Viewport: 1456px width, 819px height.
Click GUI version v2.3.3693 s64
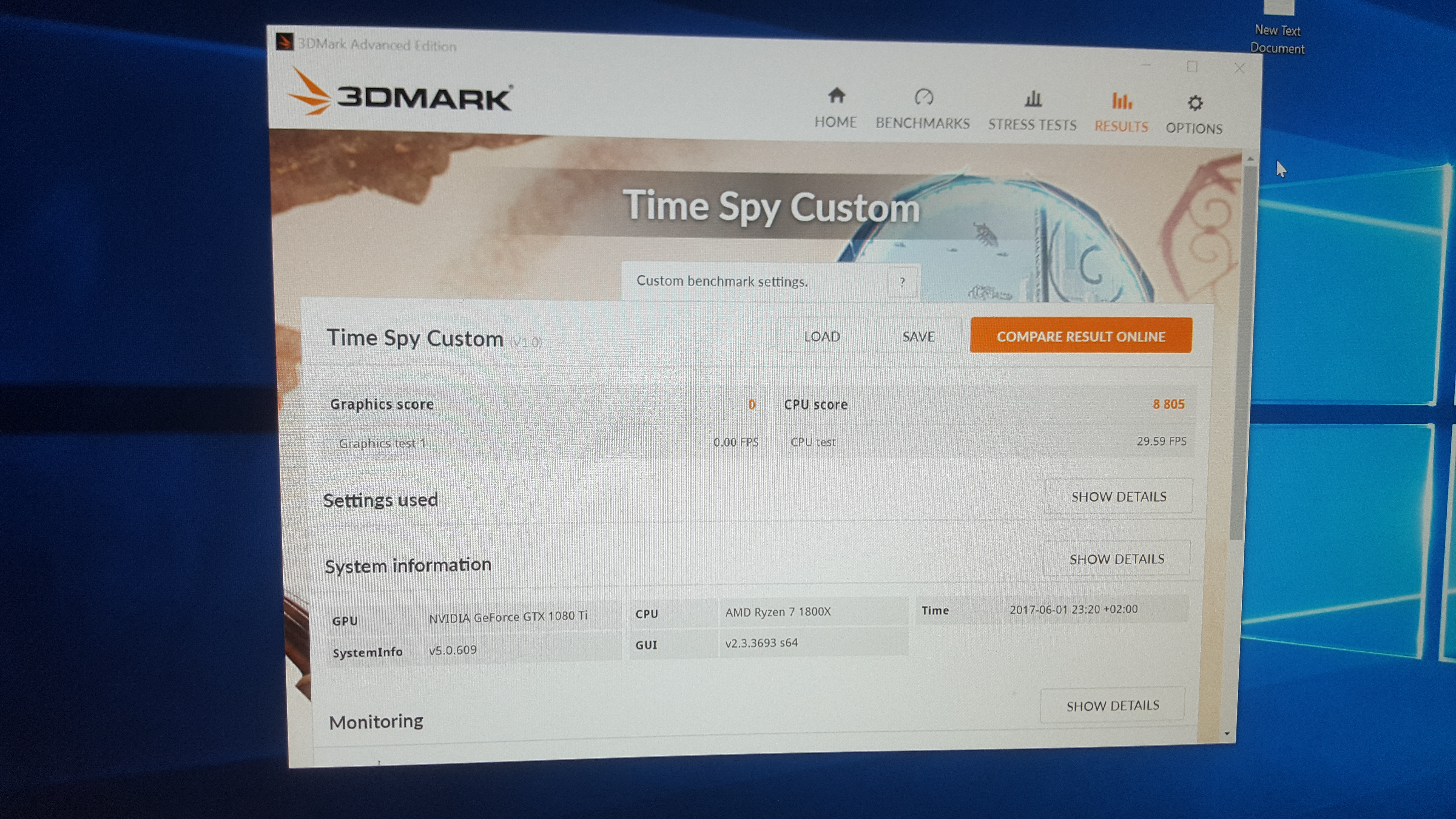(761, 643)
